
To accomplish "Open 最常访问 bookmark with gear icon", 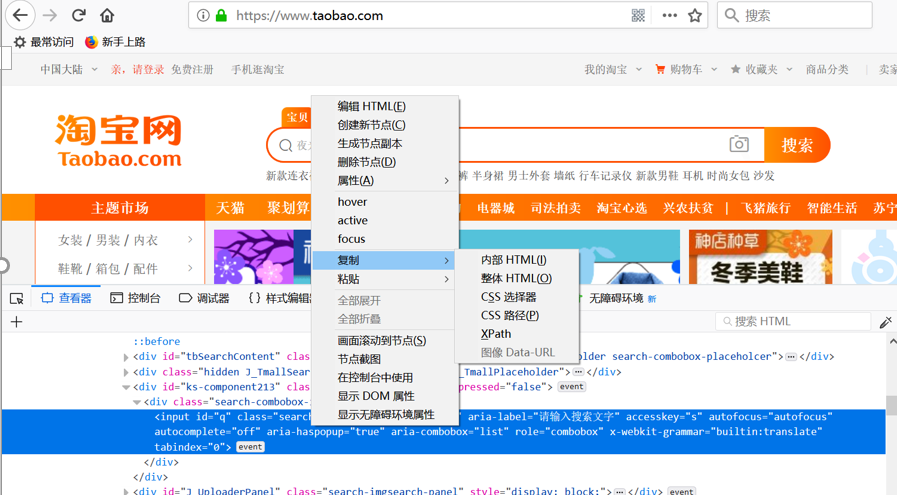I will pos(44,42).
